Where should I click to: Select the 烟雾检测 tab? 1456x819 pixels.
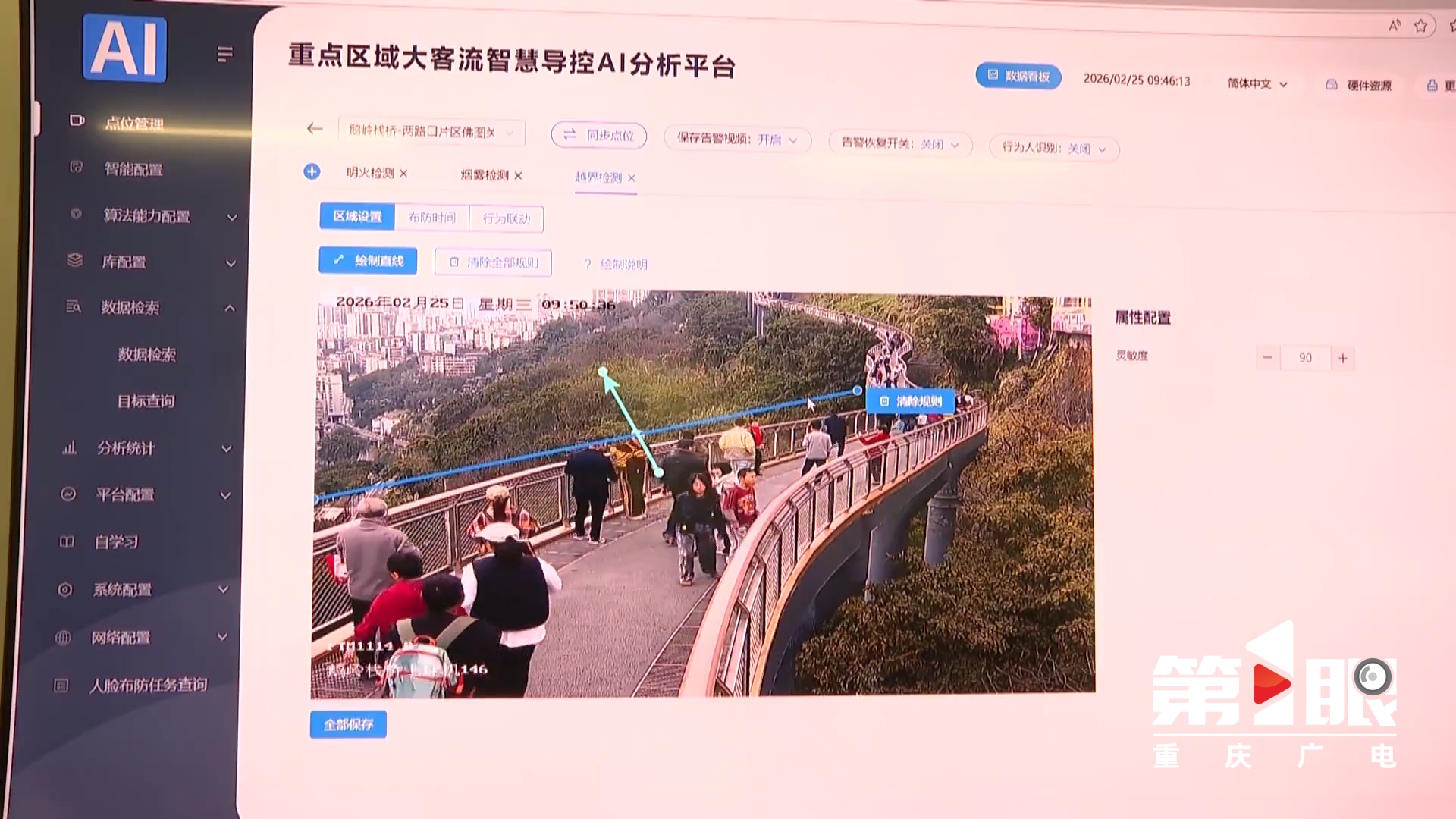point(484,175)
